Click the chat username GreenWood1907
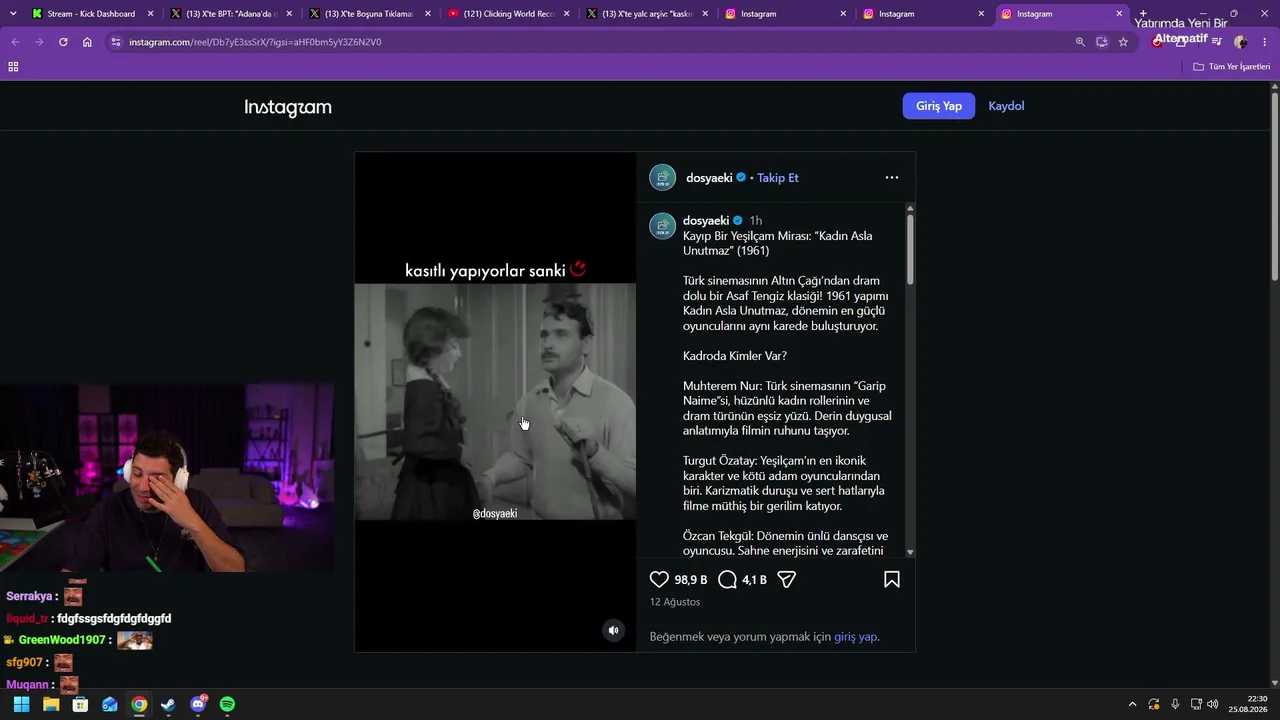 click(x=62, y=640)
